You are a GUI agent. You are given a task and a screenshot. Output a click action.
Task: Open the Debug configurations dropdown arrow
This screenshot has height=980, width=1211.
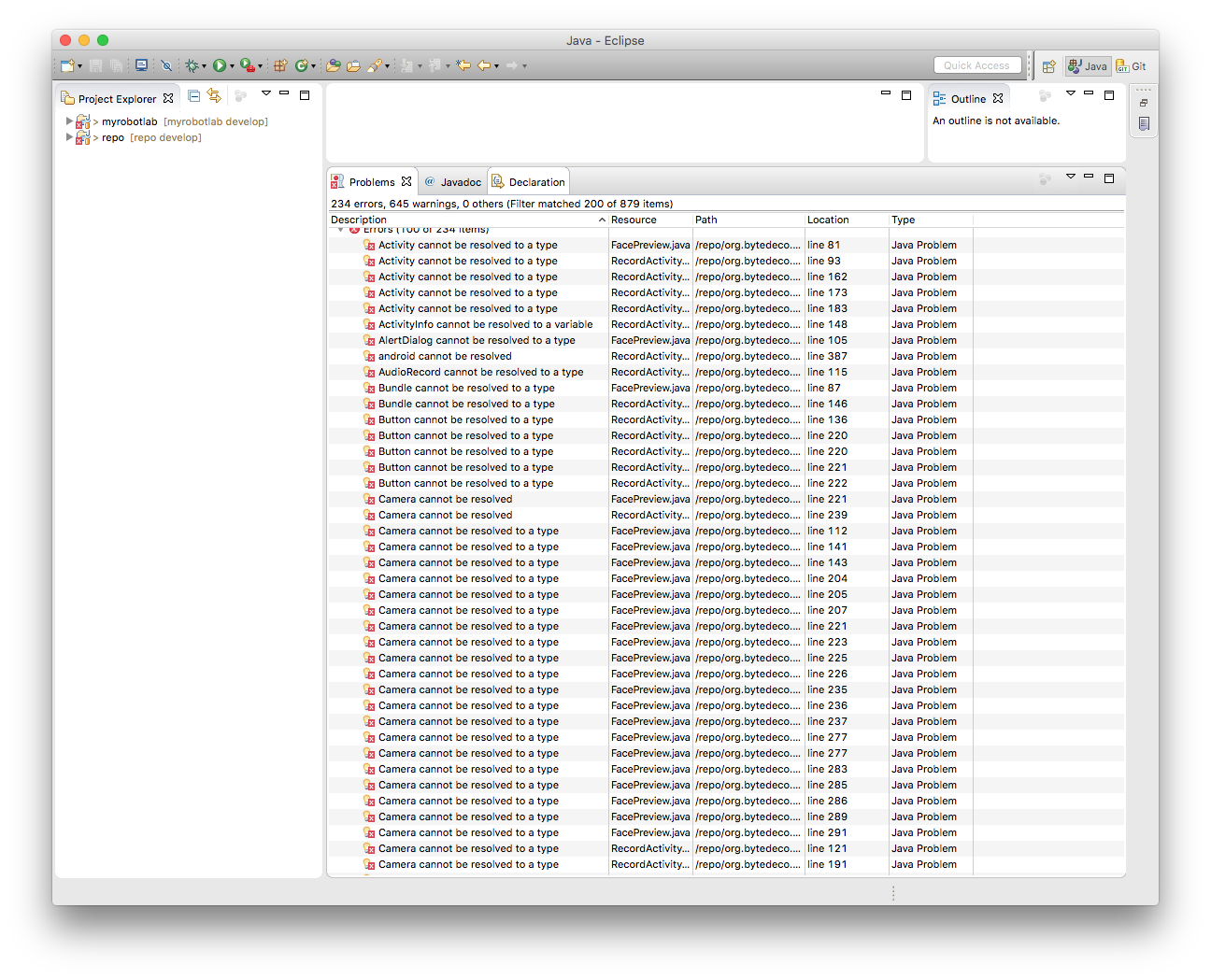tap(204, 66)
